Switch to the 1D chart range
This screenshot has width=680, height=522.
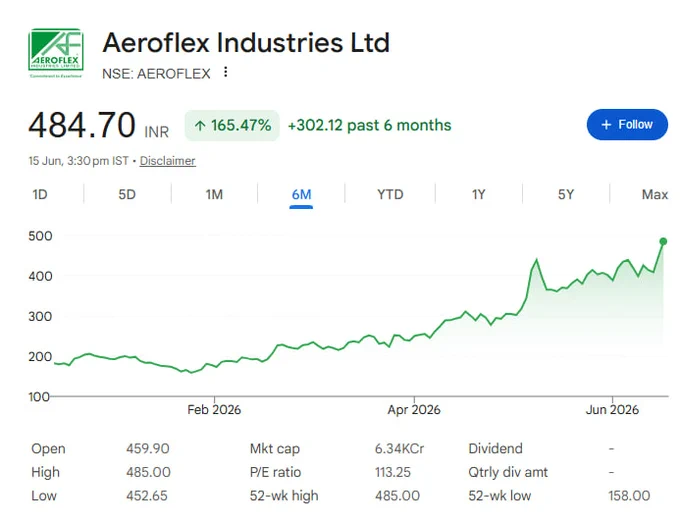(40, 194)
